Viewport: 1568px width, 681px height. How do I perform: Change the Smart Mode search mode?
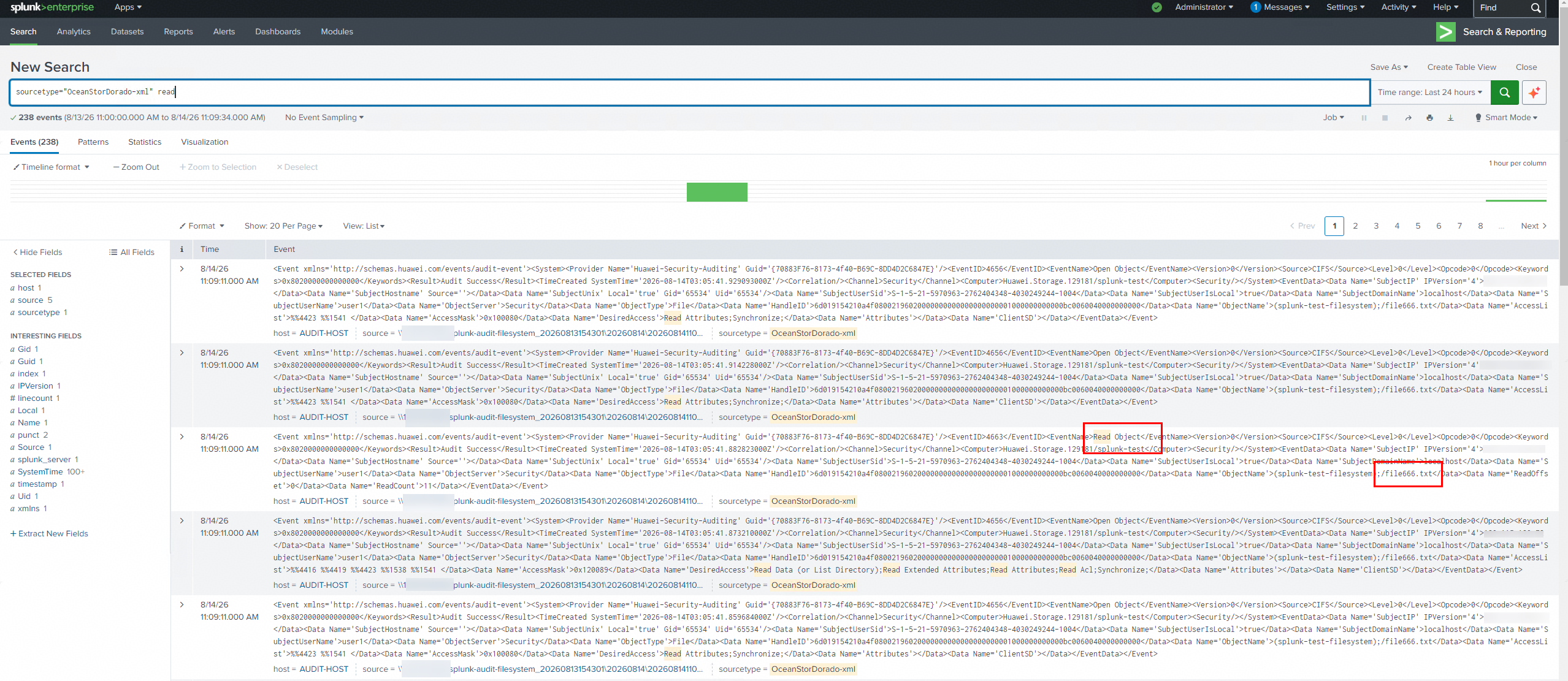point(1506,118)
